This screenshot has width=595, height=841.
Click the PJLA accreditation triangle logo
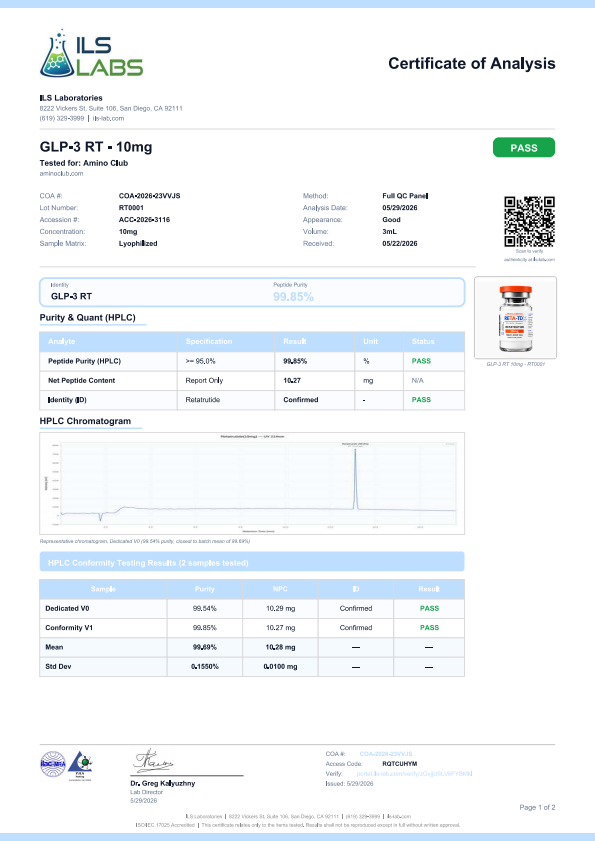click(80, 764)
